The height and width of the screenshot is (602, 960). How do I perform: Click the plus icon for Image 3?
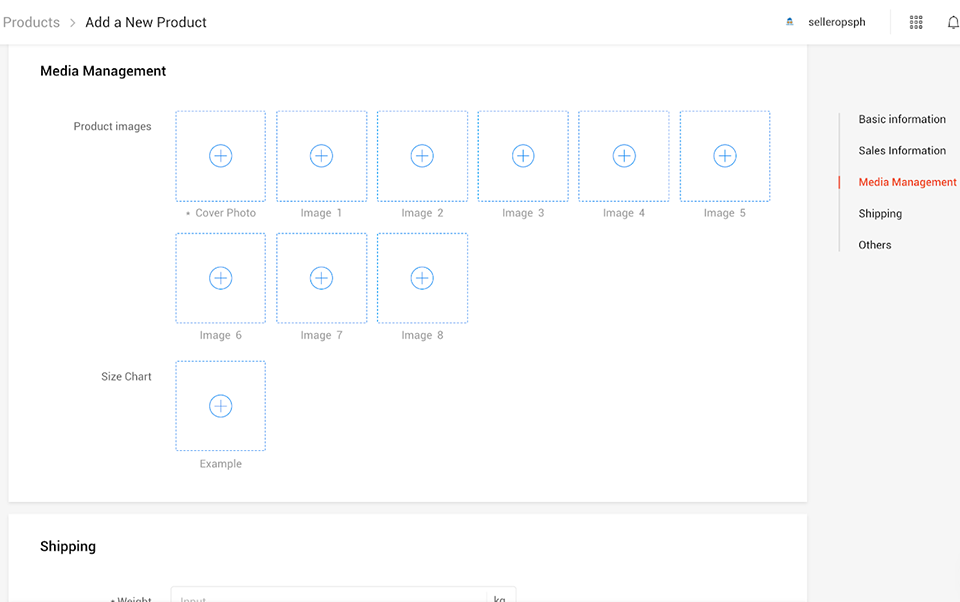pos(523,156)
